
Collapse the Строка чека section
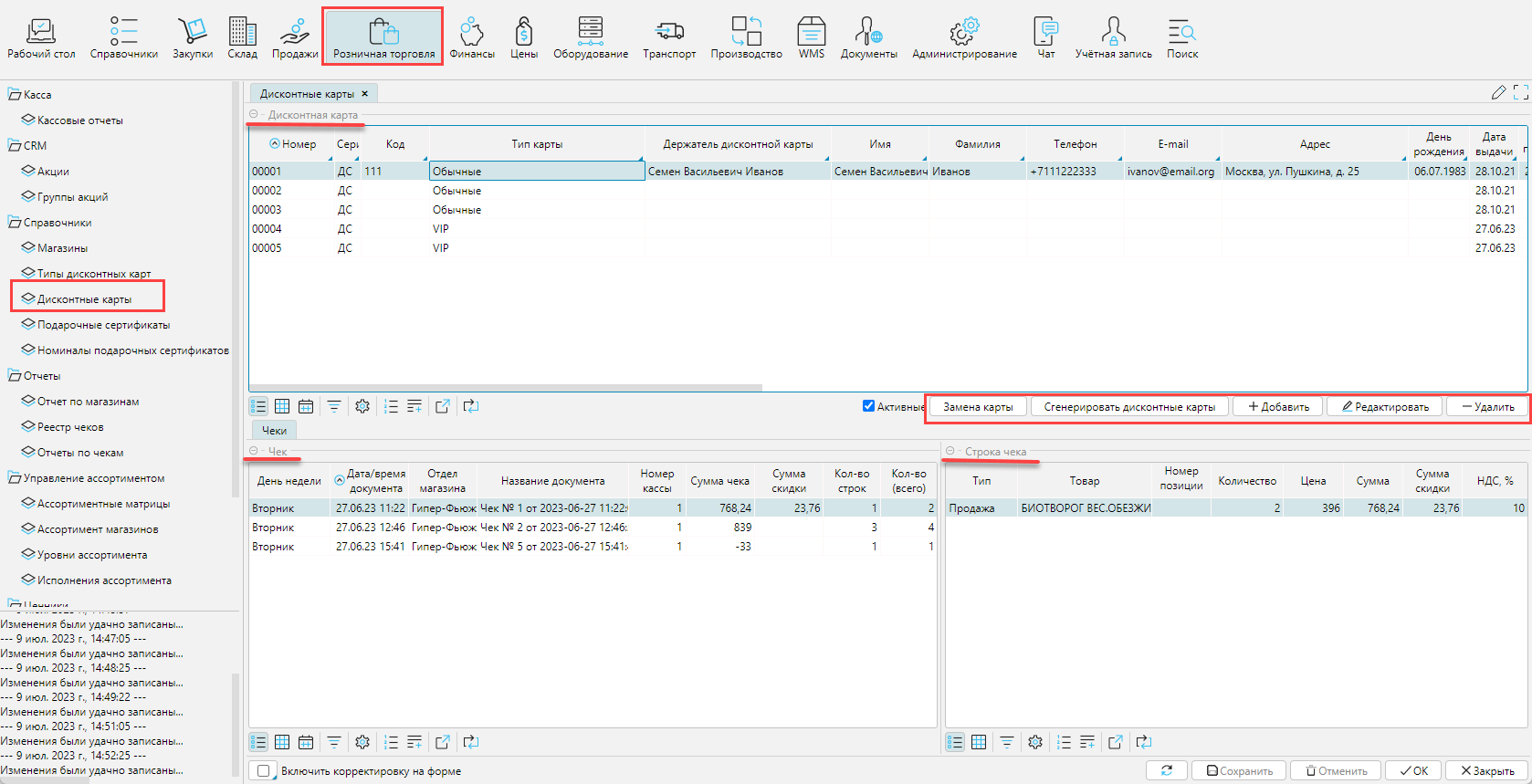pyautogui.click(x=950, y=452)
